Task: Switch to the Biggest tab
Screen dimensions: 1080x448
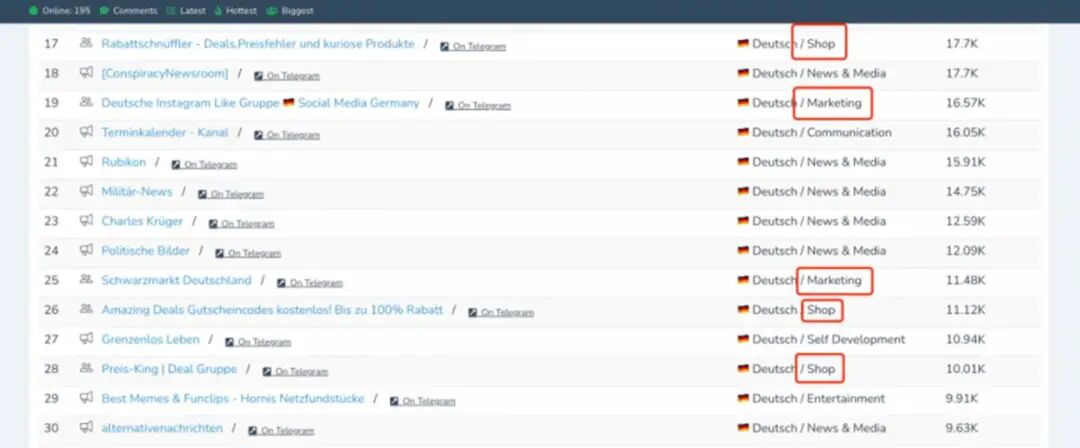Action: coord(291,10)
